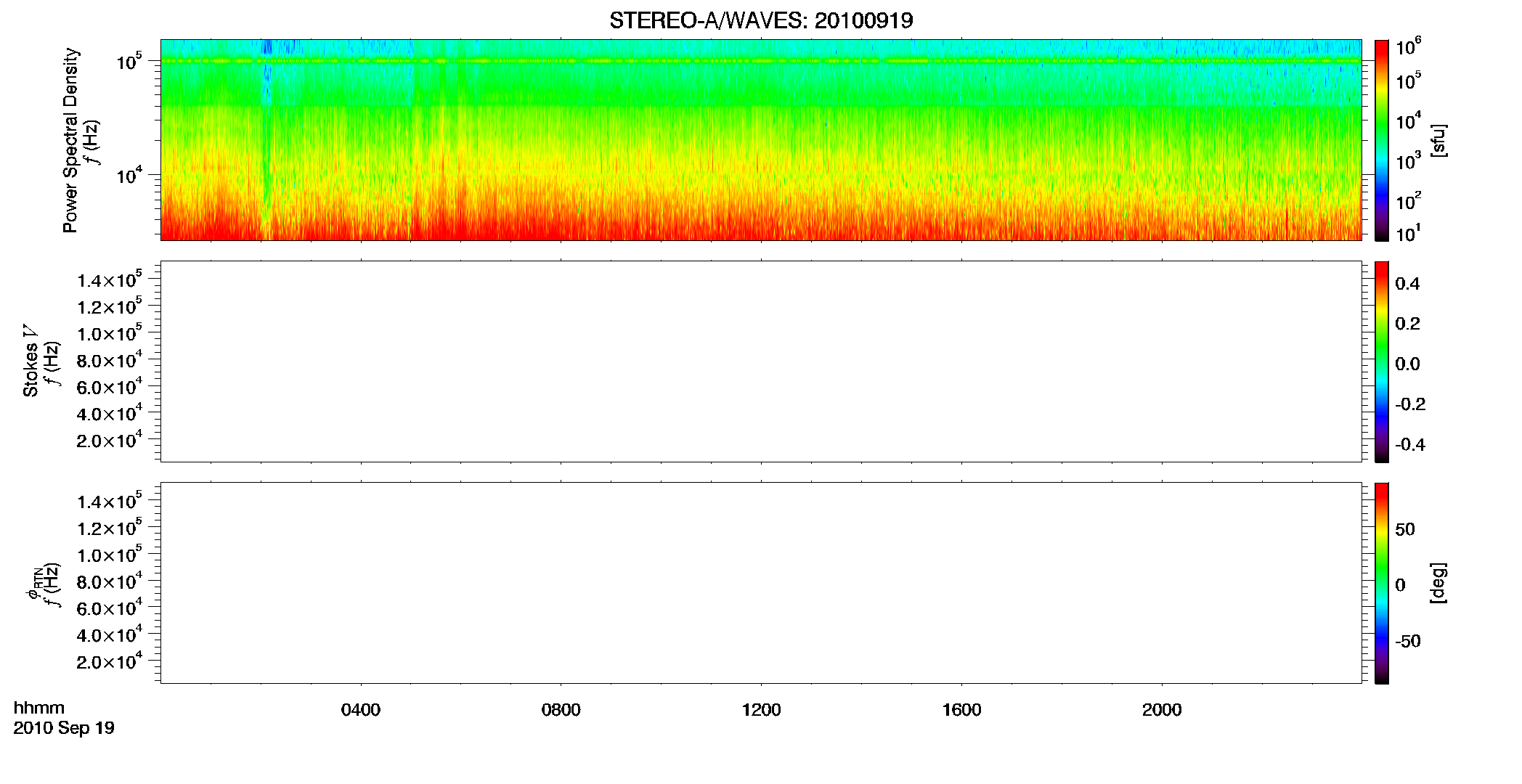Click the empty phi RTN plot panel
Screen dimensions: 1522x784
coord(761,583)
